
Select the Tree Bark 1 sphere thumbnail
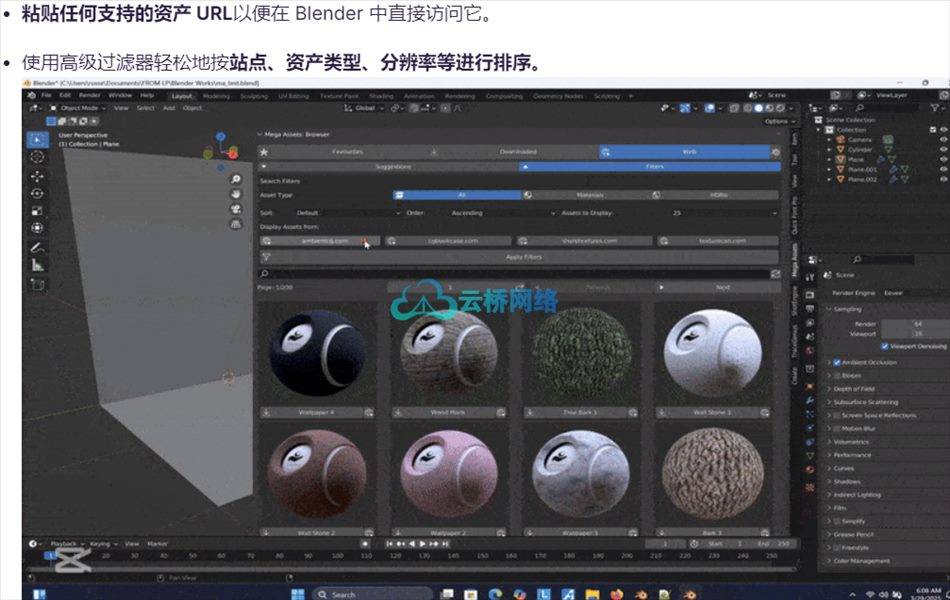tap(582, 354)
